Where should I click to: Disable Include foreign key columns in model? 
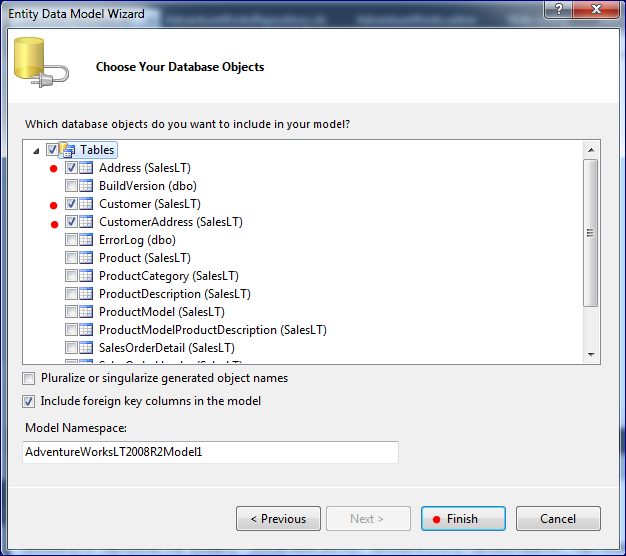29,401
